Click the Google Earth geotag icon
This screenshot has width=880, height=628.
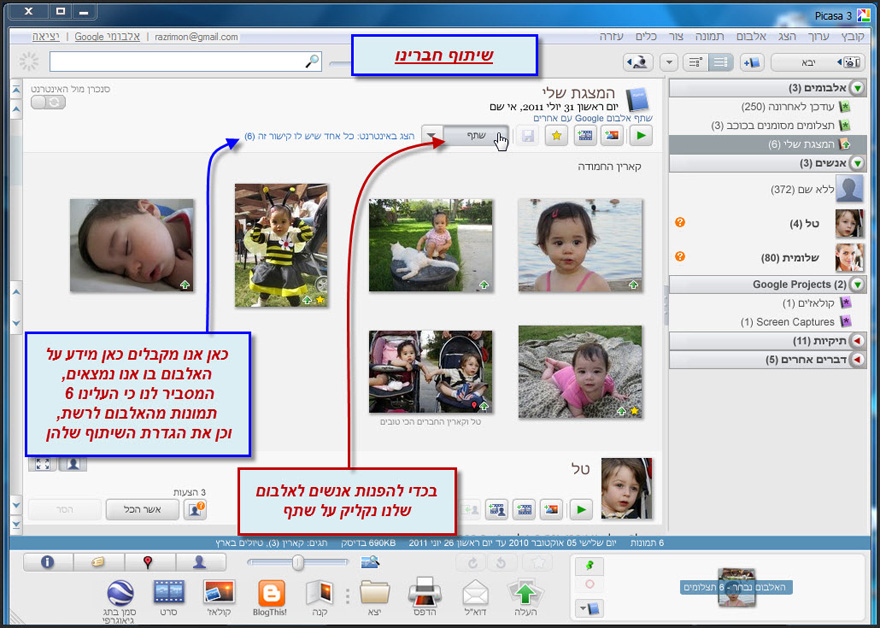pyautogui.click(x=120, y=602)
